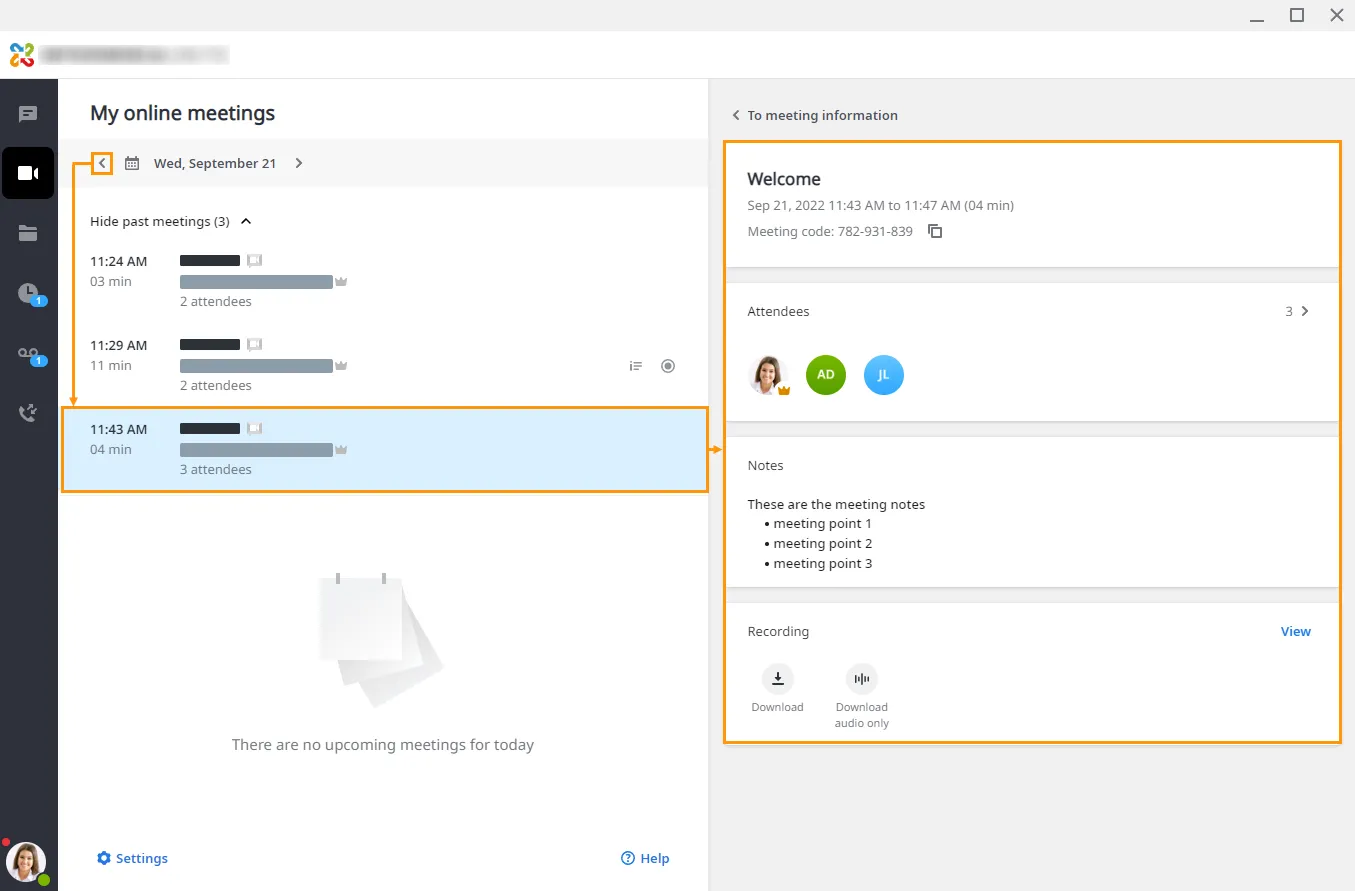This screenshot has width=1355, height=891.
Task: Click the 'meeting point 2' note line
Action: click(822, 544)
